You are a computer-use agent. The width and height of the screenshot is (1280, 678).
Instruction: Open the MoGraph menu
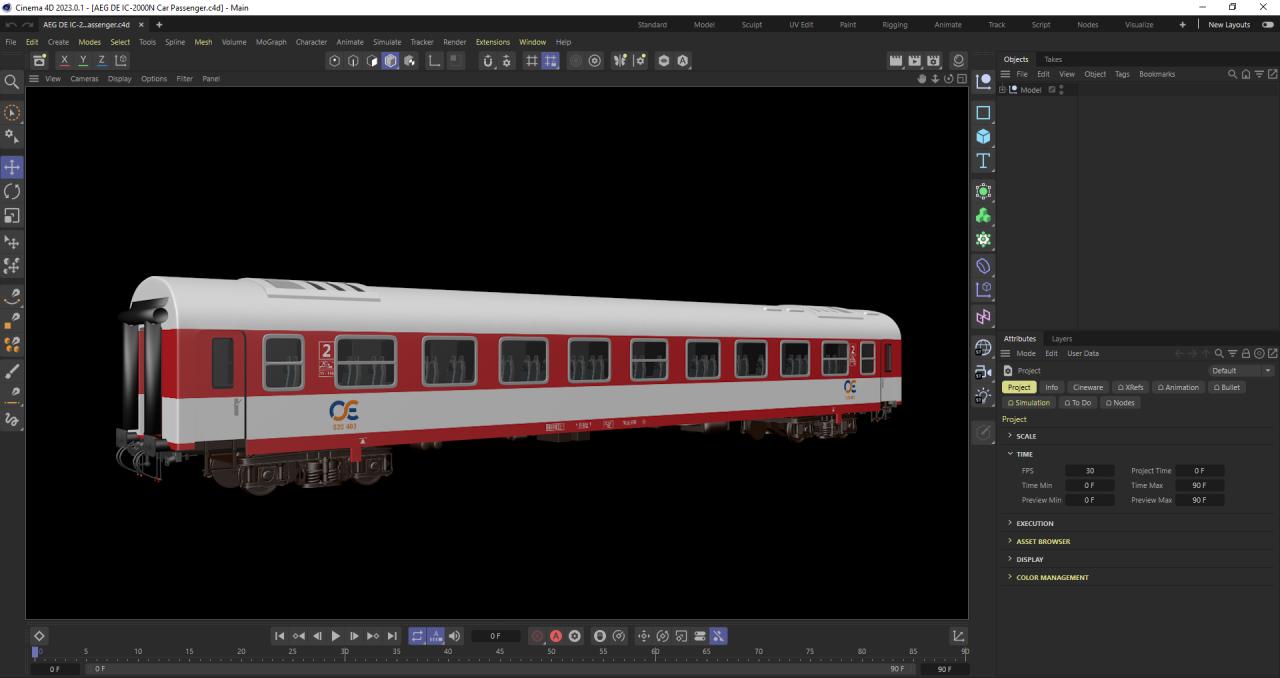pyautogui.click(x=270, y=42)
